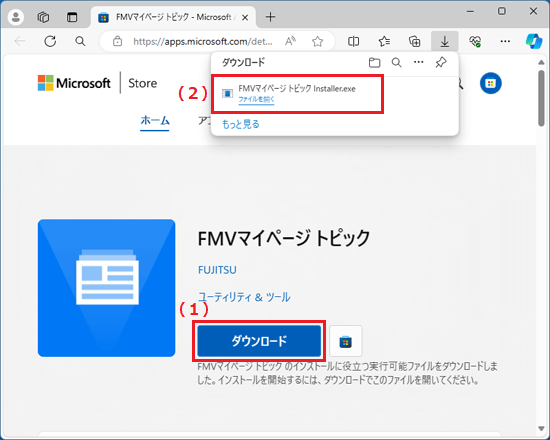The height and width of the screenshot is (440, 550).
Task: Click the ファイルを開く link
Action: 256,100
